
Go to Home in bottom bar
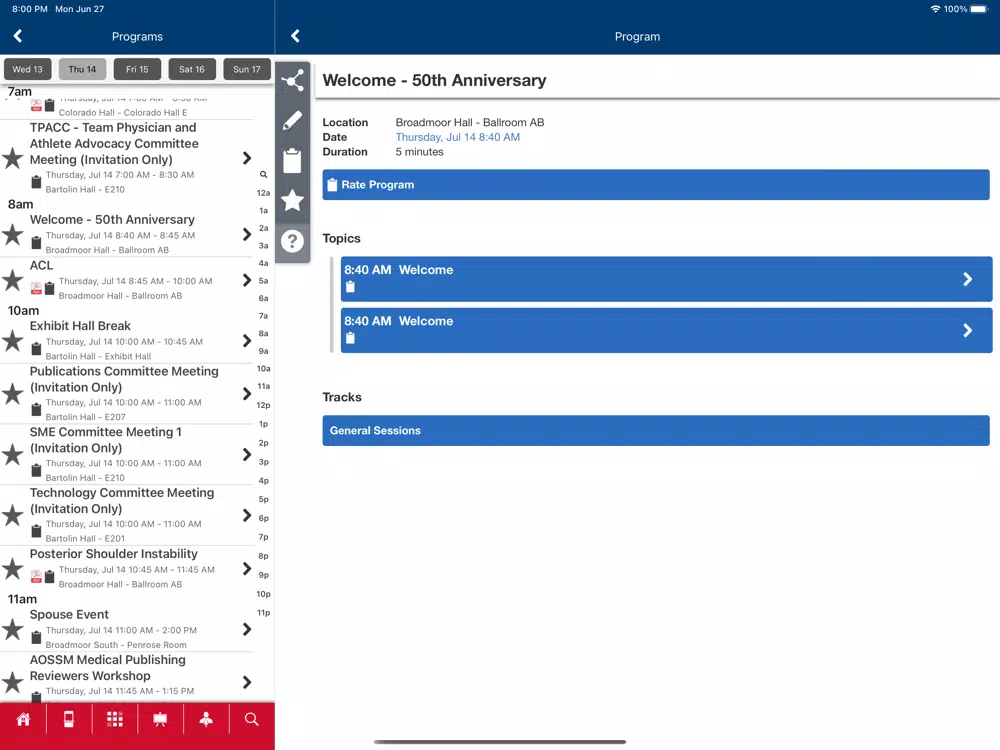pos(24,719)
